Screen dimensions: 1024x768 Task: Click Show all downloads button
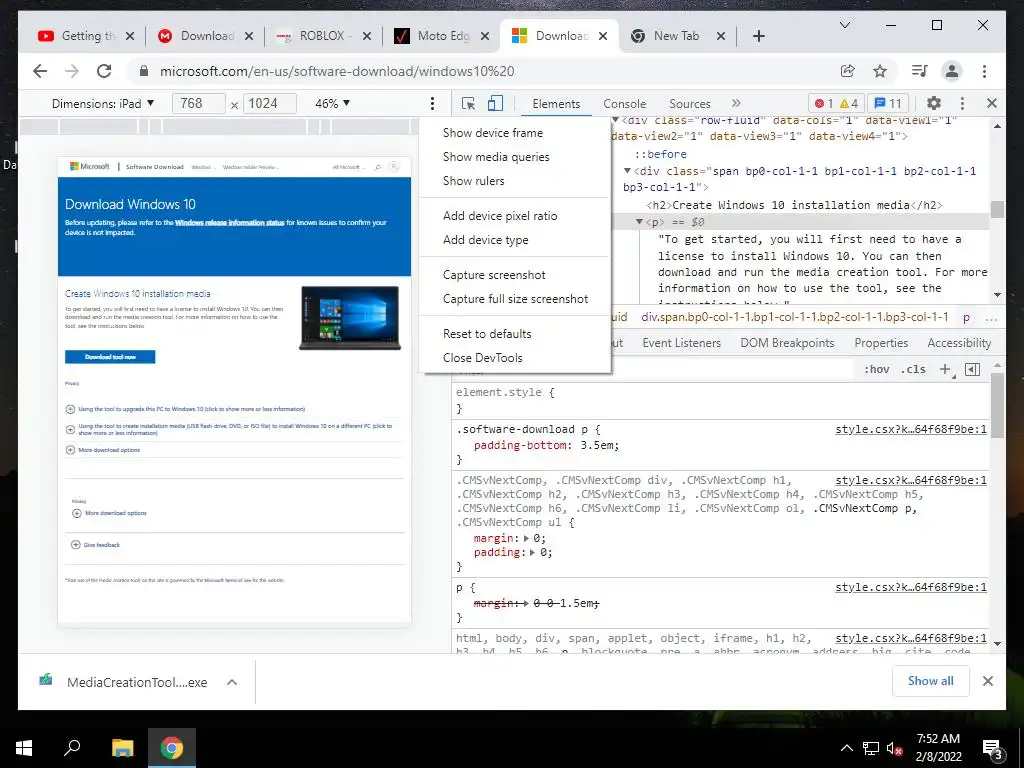[931, 680]
